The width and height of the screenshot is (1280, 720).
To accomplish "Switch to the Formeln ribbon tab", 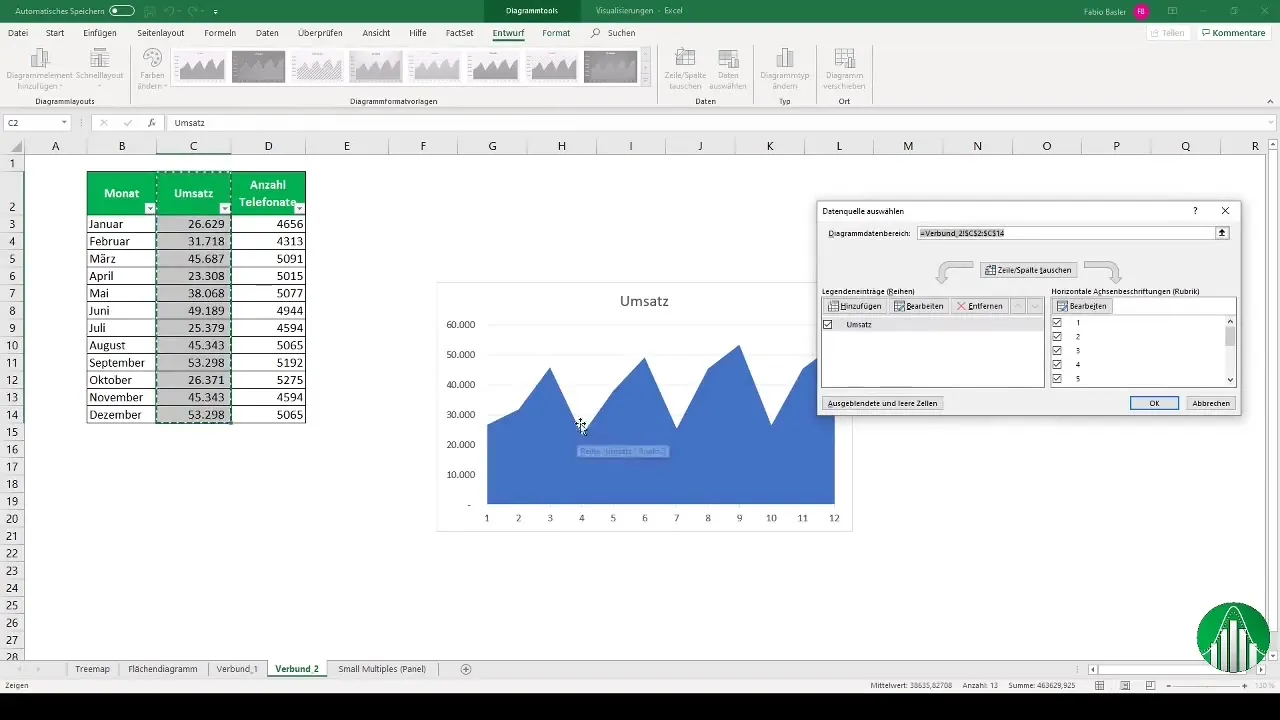I will click(x=220, y=33).
